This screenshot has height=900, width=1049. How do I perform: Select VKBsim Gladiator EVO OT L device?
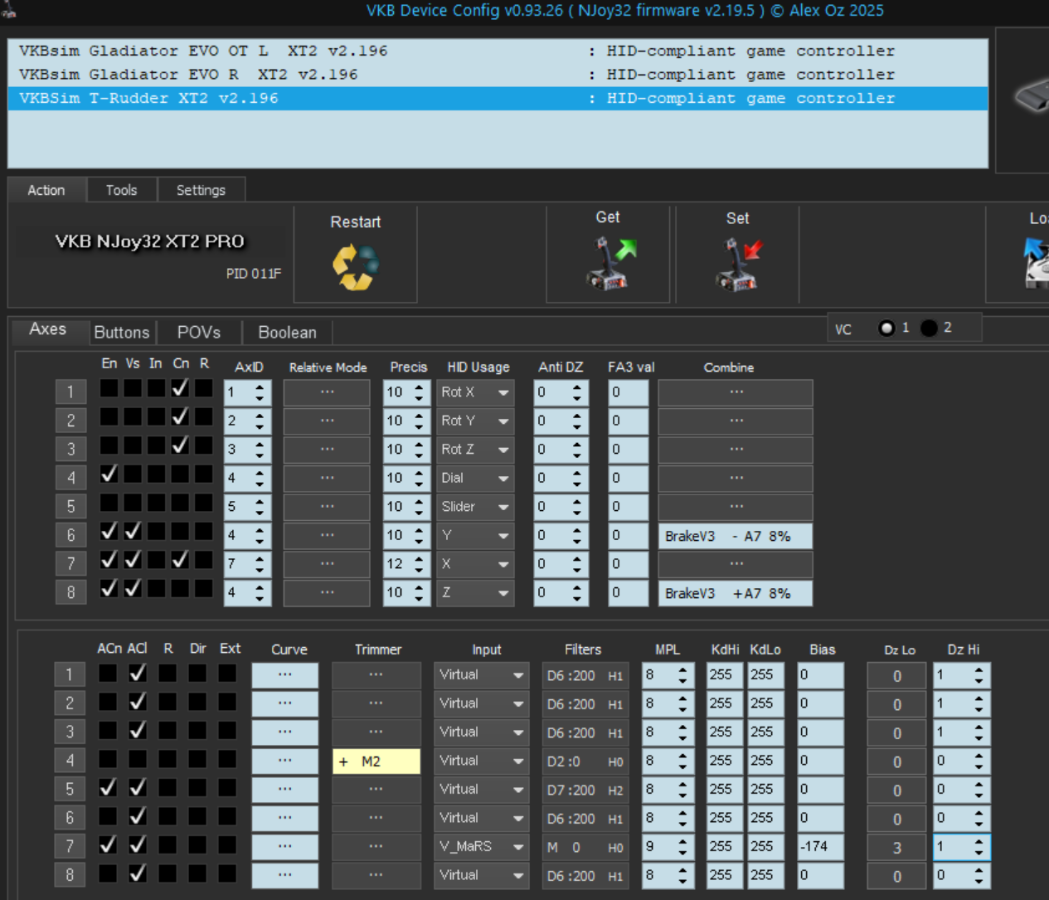[x=498, y=51]
